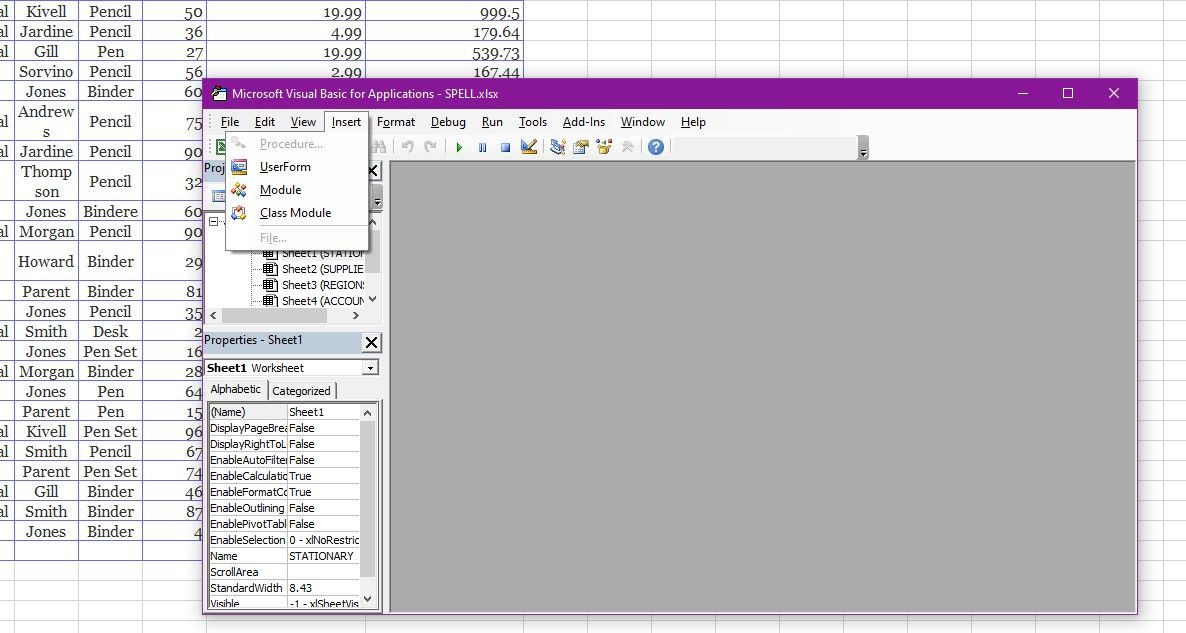Select Sheet2 (SUPPLIE...) in project tree

click(x=322, y=269)
